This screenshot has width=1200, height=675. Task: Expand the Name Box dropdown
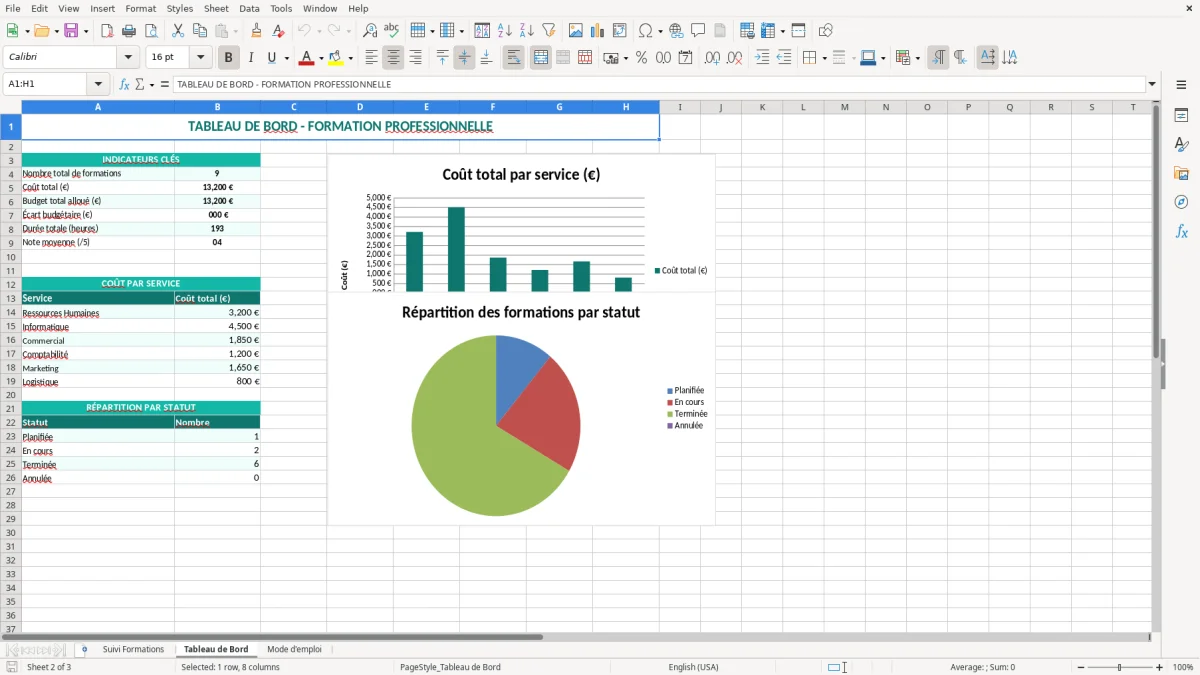pyautogui.click(x=99, y=84)
